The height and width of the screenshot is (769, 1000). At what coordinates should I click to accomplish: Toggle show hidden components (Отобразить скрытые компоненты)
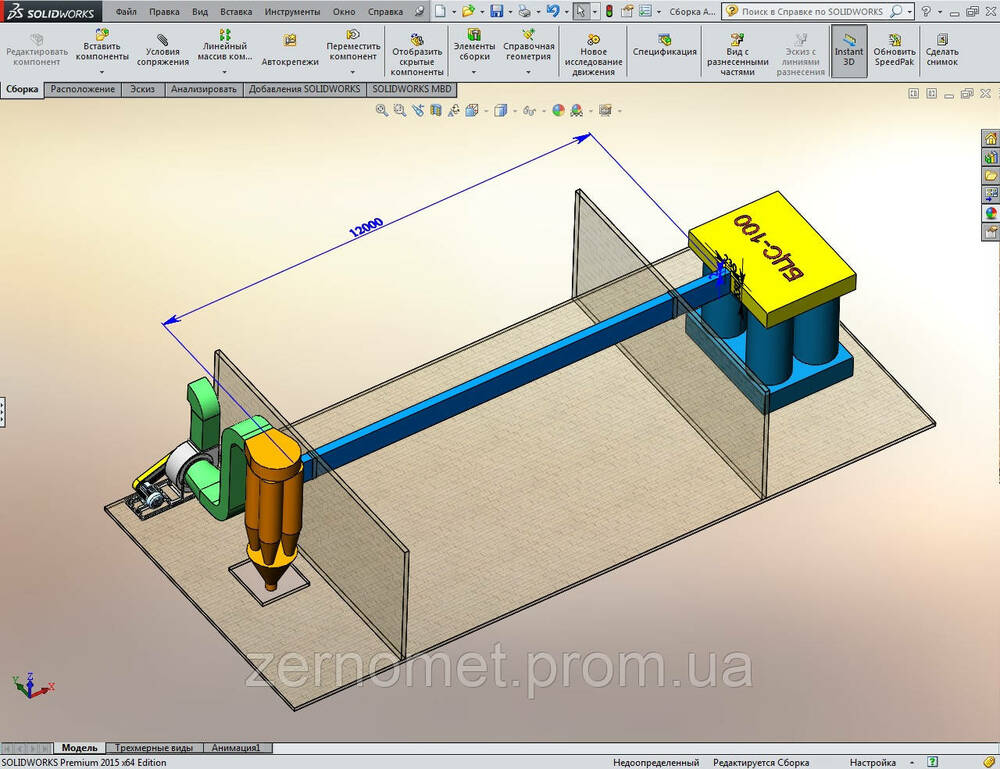point(417,50)
